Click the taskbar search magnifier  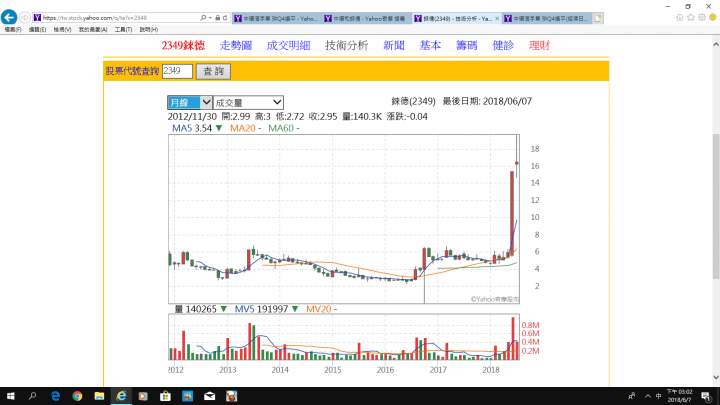(x=32, y=396)
